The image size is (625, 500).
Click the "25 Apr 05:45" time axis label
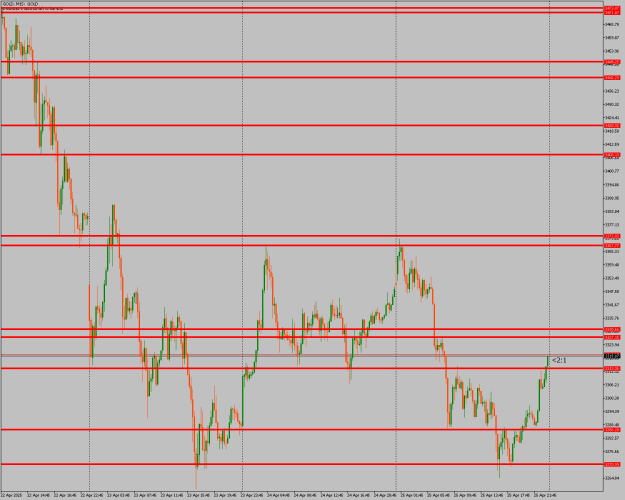pos(438,495)
